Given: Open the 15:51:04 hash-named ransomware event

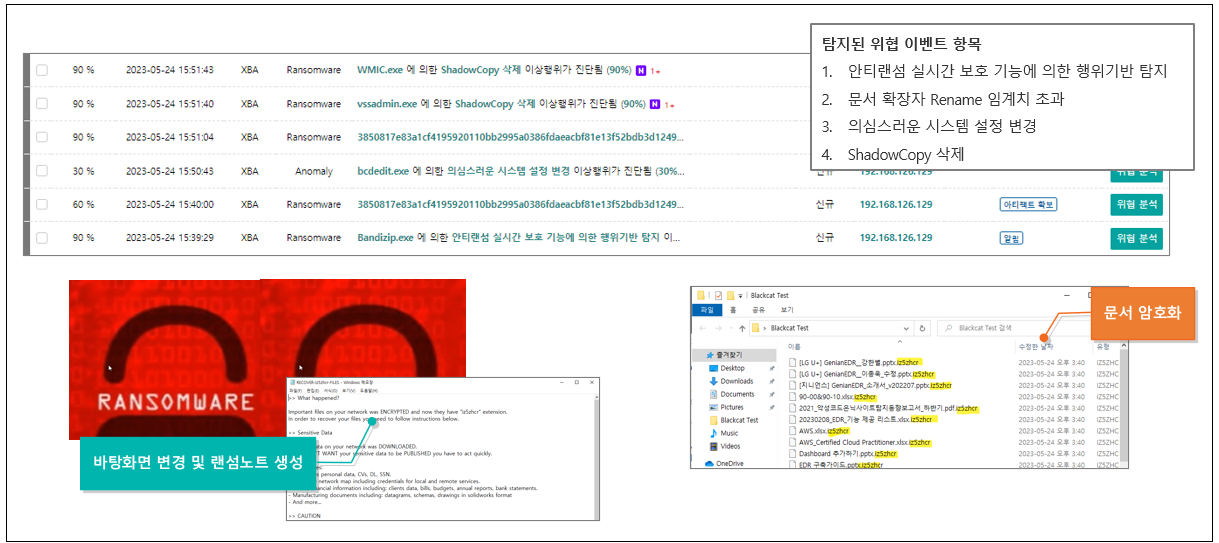Looking at the screenshot, I should 521,137.
